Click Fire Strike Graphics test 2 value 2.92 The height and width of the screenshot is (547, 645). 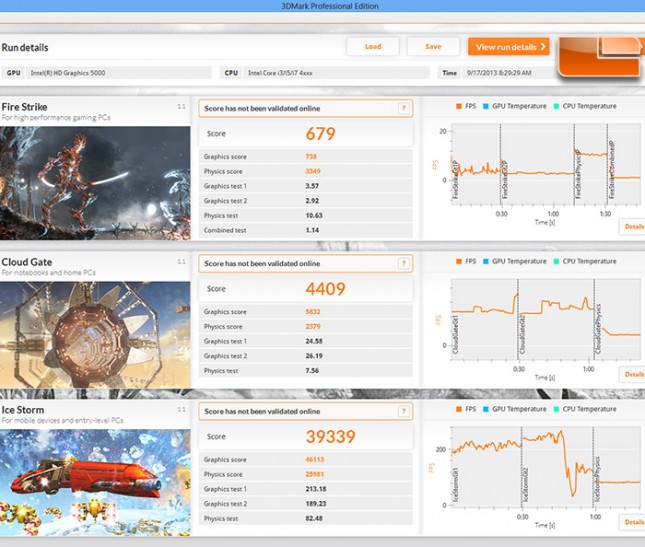click(x=312, y=201)
